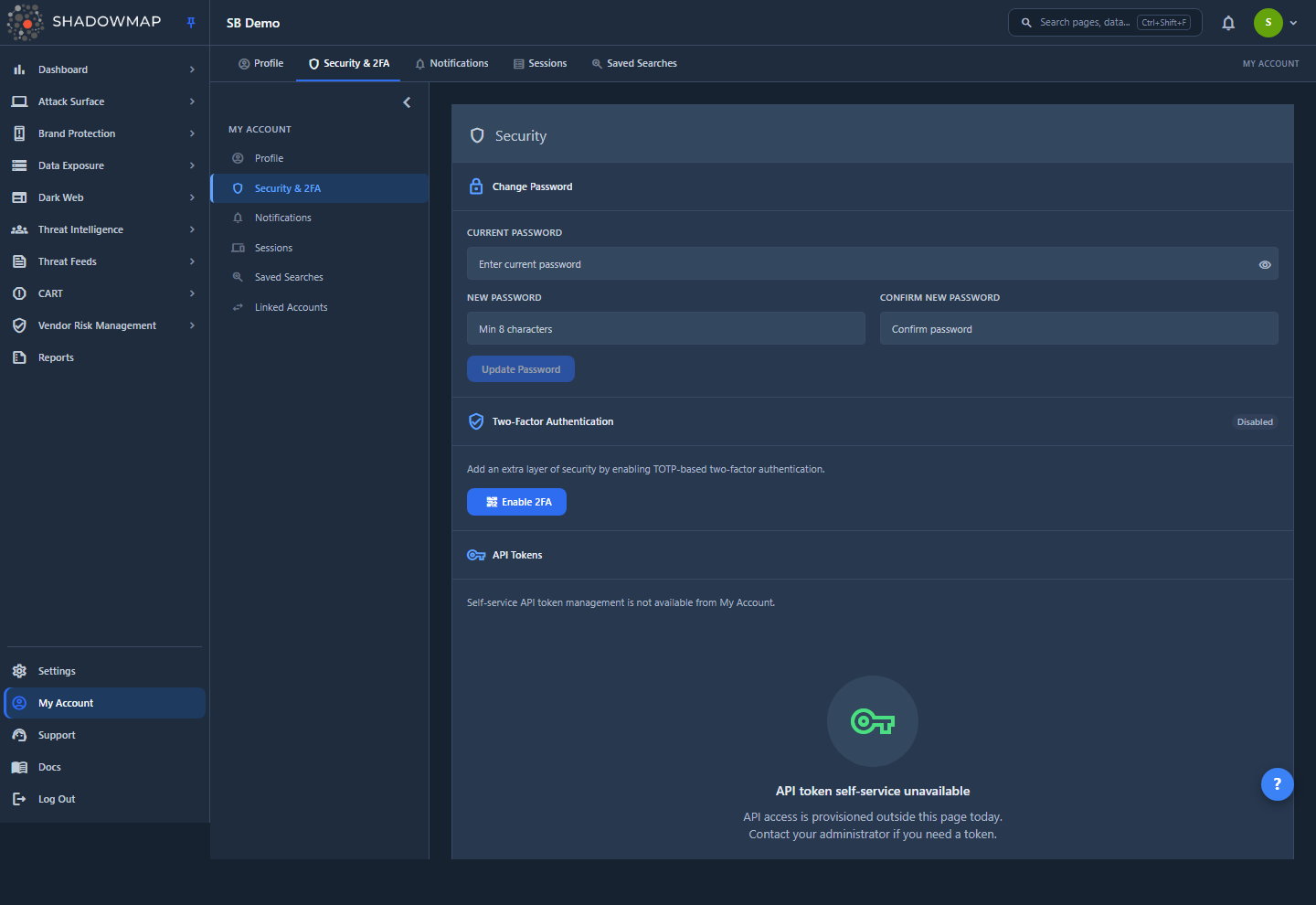The height and width of the screenshot is (905, 1316).
Task: Click the Enable 2FA button
Action: pos(516,502)
